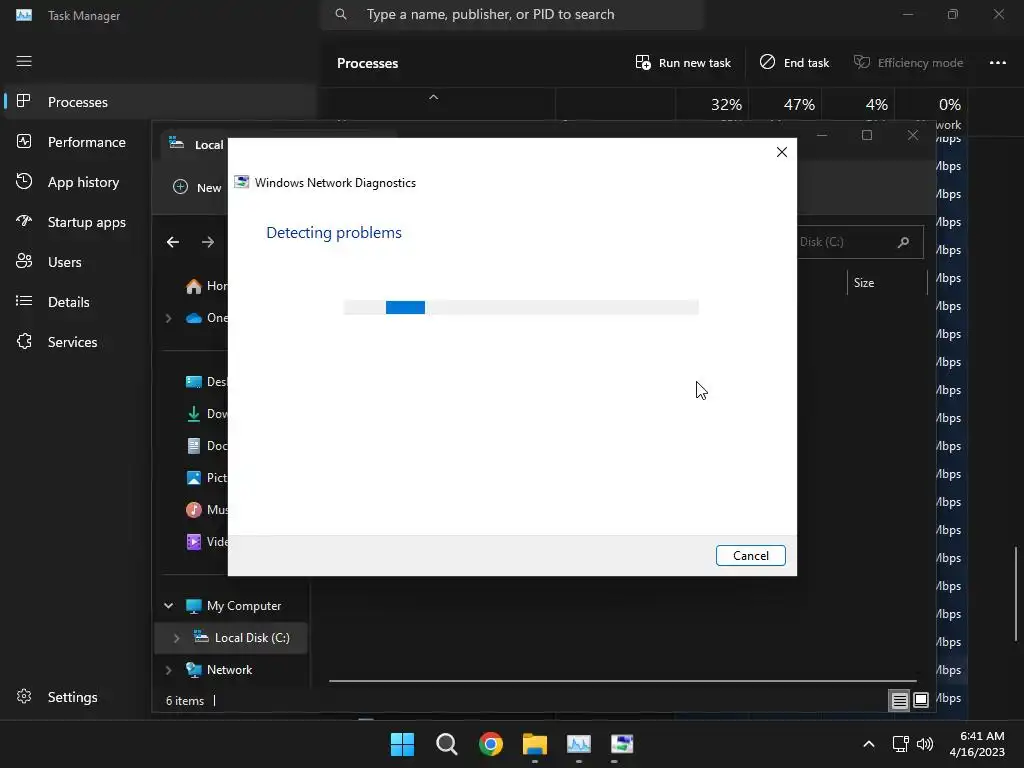This screenshot has height=768, width=1024.
Task: Open the Pictures folder in the Explorer sidebar
Action: pyautogui.click(x=206, y=478)
